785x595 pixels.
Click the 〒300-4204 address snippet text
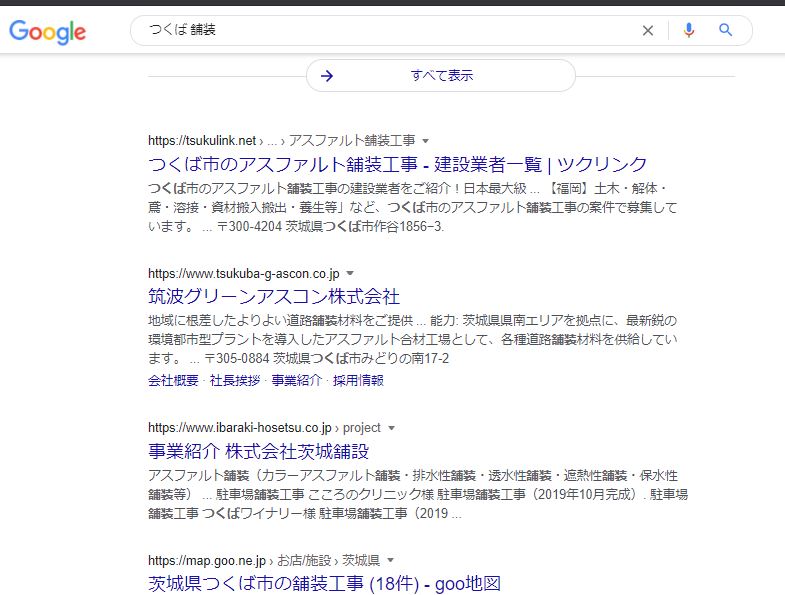click(330, 227)
